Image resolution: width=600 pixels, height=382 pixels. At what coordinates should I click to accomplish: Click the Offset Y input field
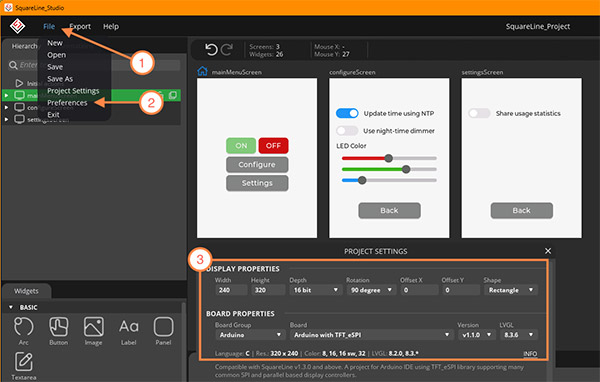[461, 290]
